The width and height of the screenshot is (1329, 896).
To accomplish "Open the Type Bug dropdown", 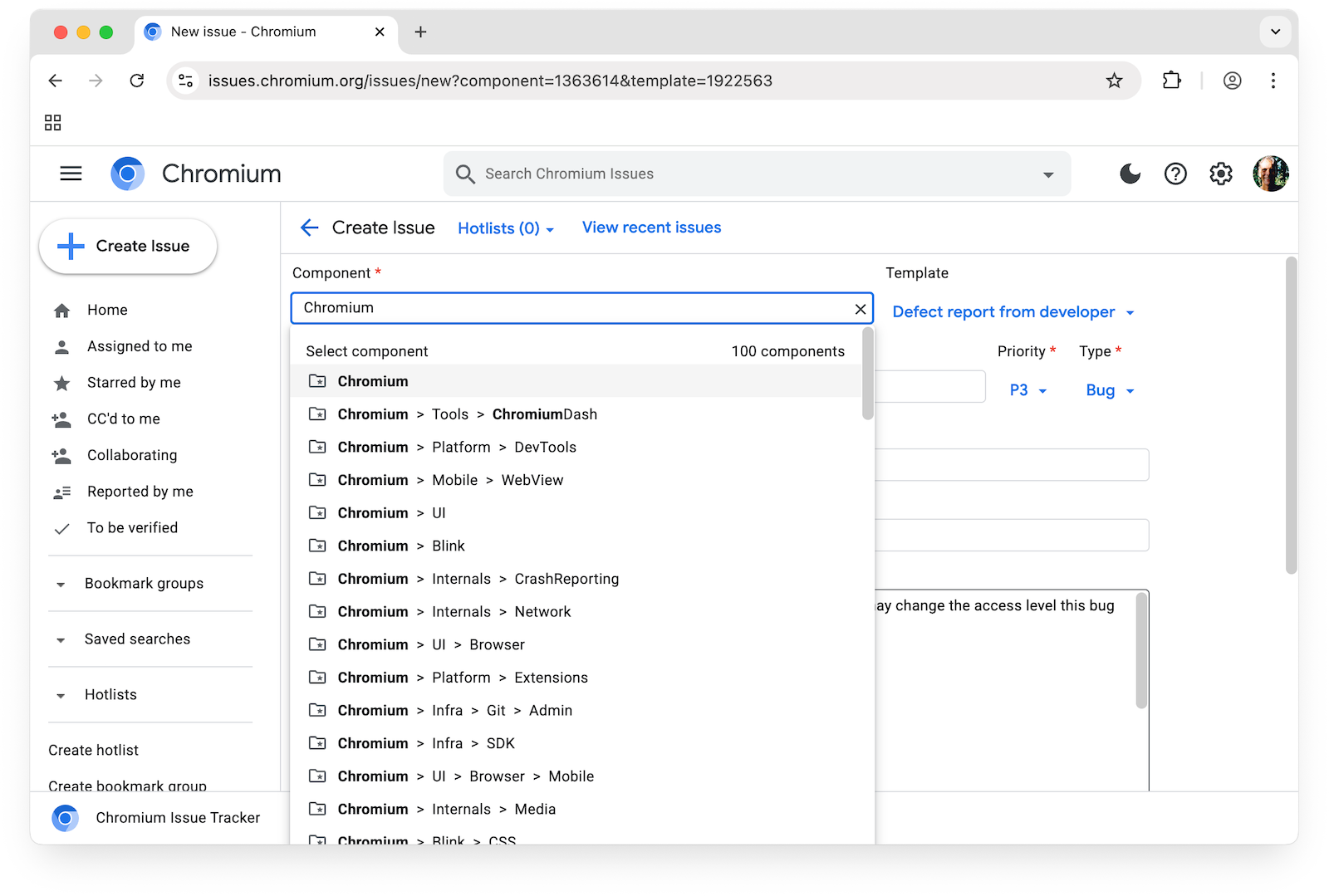I will (1110, 390).
